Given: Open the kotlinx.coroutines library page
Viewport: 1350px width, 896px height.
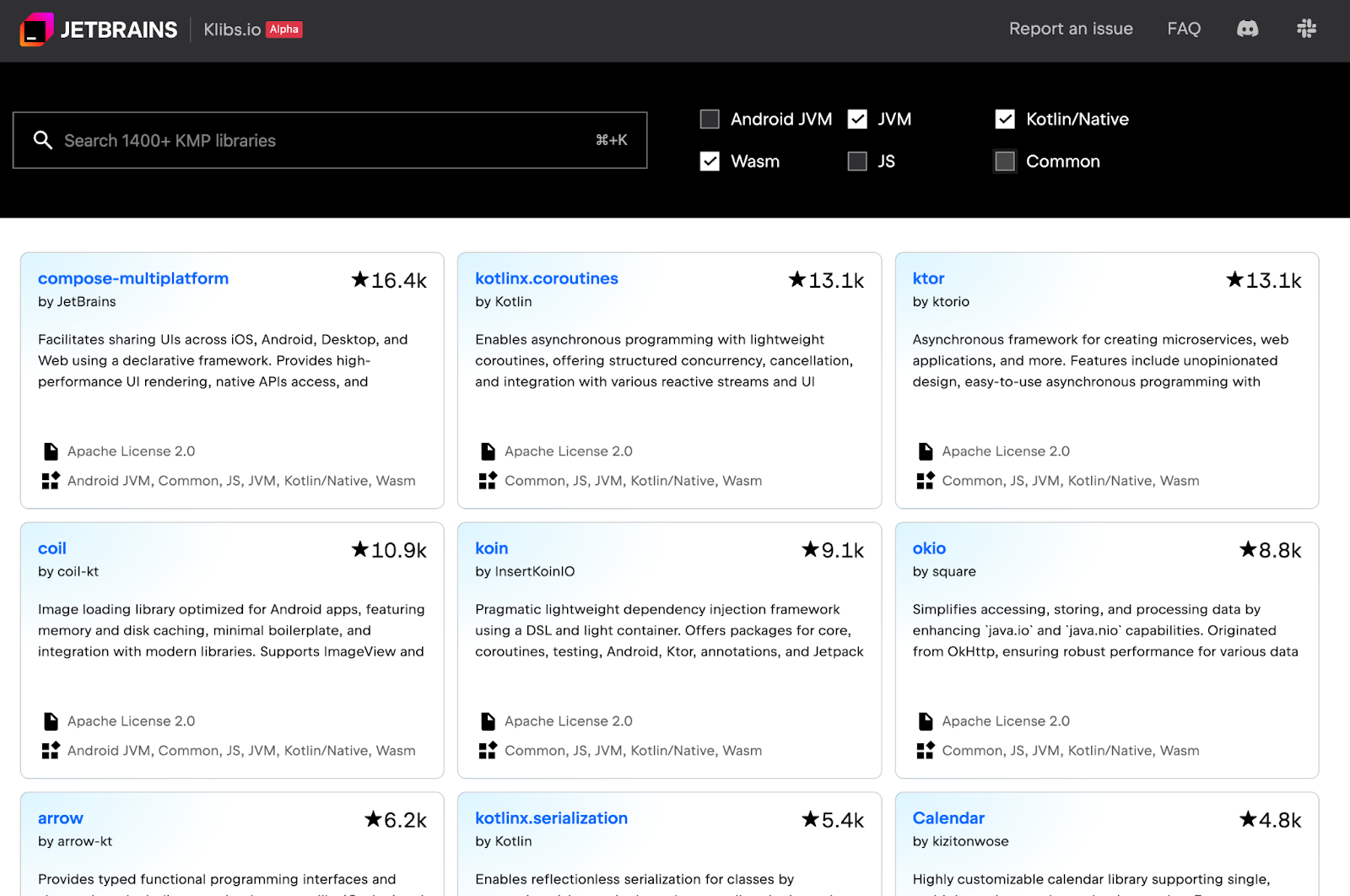Looking at the screenshot, I should 547,278.
